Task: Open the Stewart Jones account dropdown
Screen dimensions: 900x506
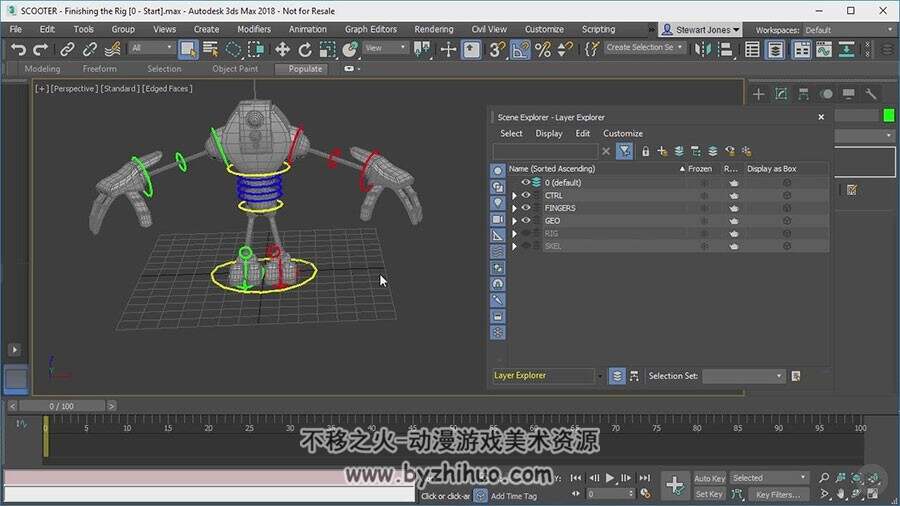Action: point(700,30)
